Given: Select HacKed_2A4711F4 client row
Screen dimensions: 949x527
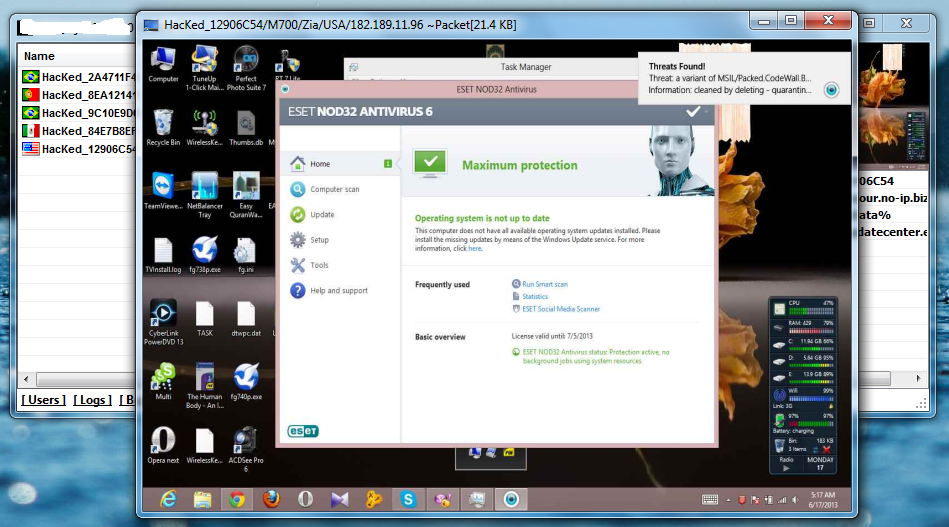Looking at the screenshot, I should pyautogui.click(x=78, y=77).
